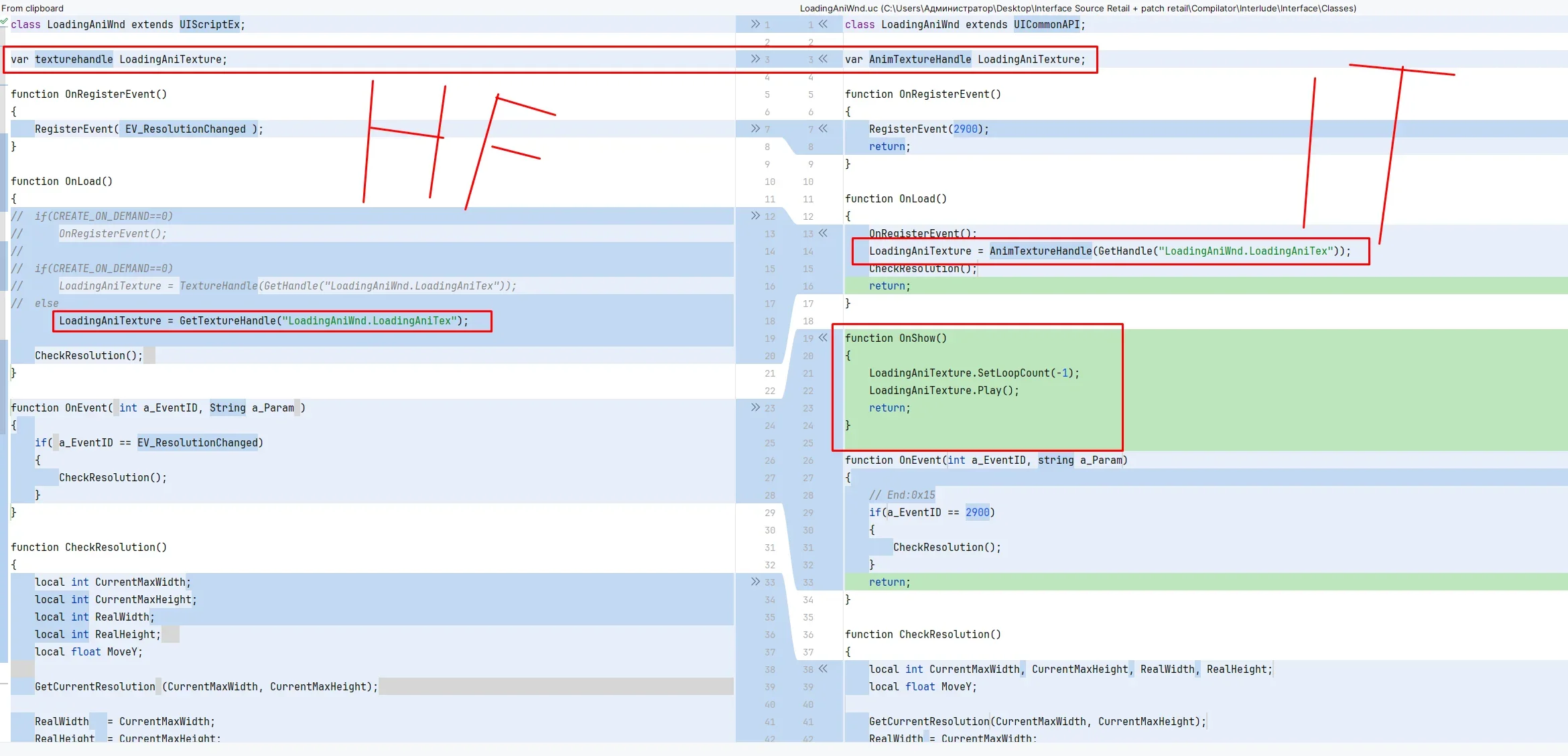This screenshot has width=1568, height=756.
Task: Apply right RegisterEvent(2900) change arrow, line 7
Action: (x=823, y=129)
